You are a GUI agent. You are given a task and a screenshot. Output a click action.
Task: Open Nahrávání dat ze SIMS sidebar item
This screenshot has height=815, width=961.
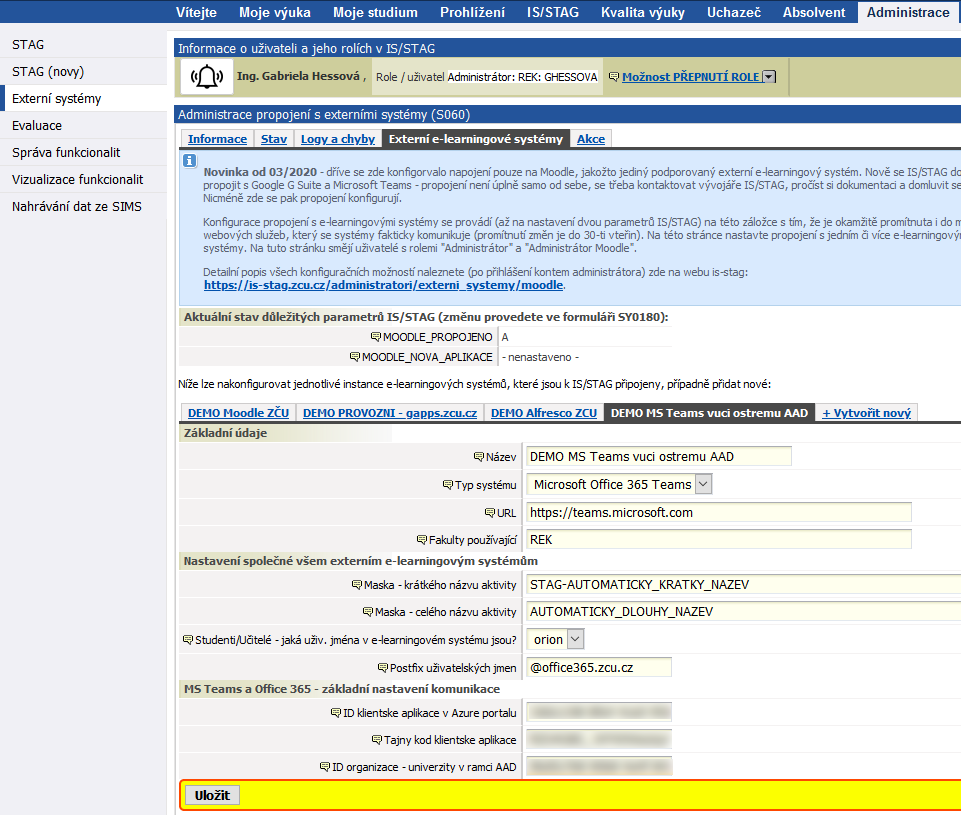pyautogui.click(x=83, y=207)
